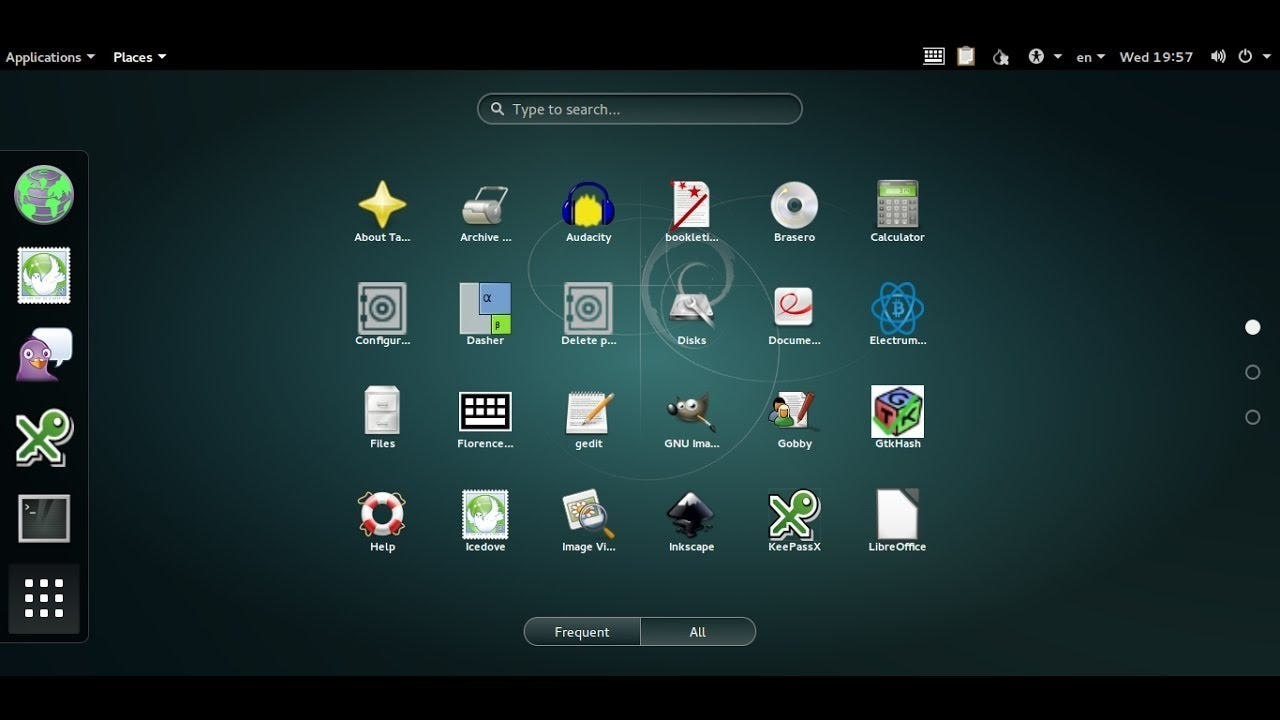Launch Florence virtual keyboard app

pos(485,417)
